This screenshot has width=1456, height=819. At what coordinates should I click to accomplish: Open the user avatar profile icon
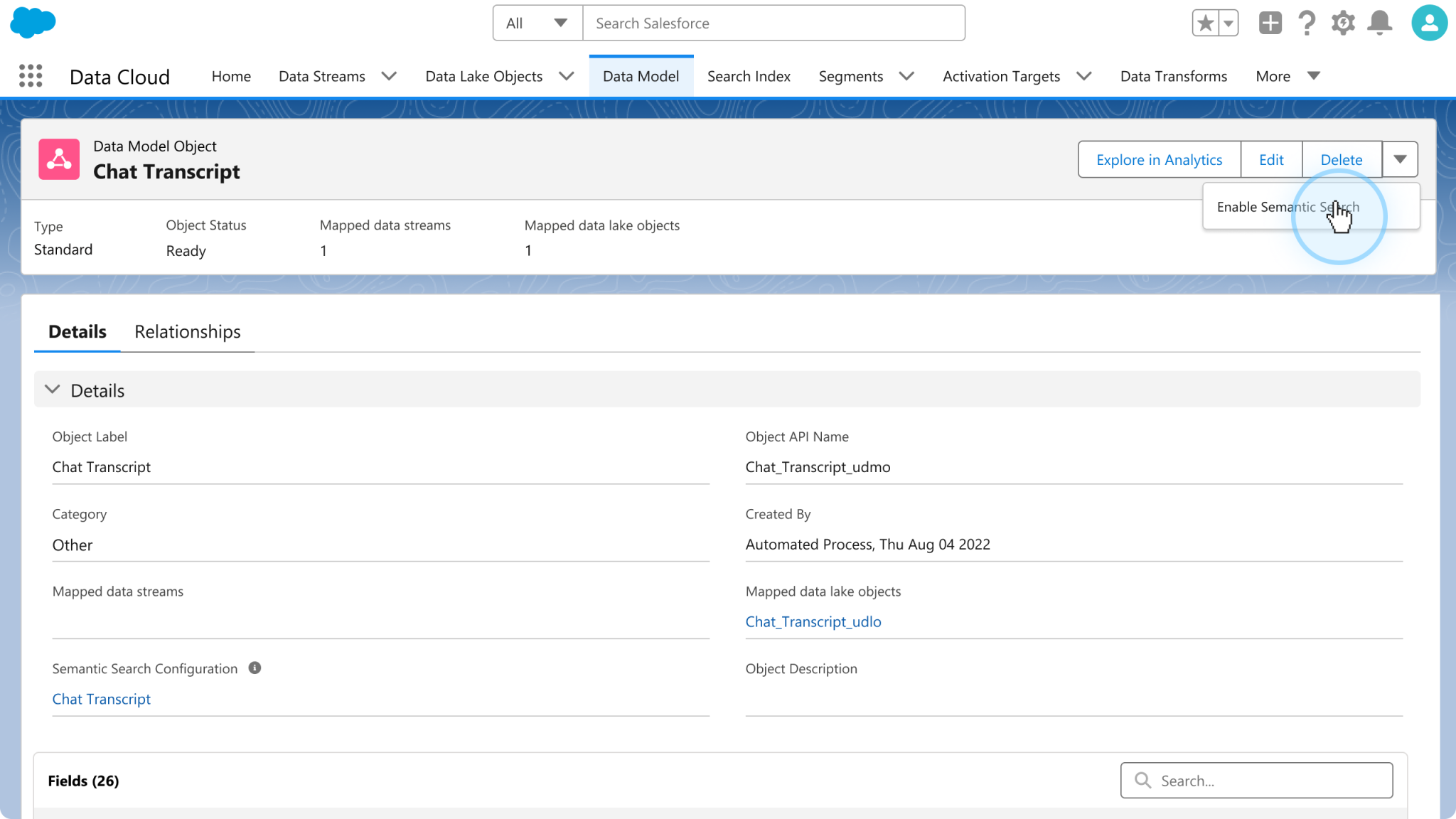coord(1428,22)
